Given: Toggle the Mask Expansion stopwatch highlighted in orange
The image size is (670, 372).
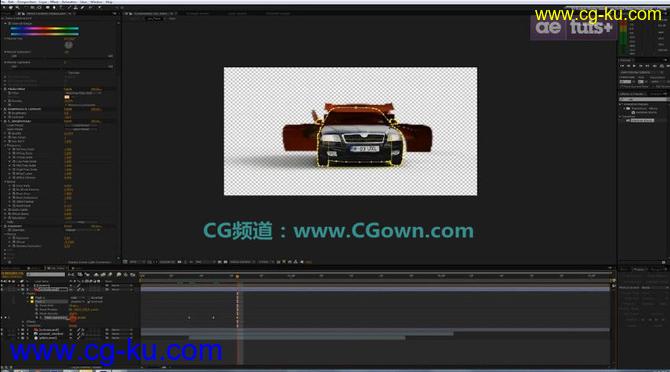Looking at the screenshot, I should pos(37,318).
